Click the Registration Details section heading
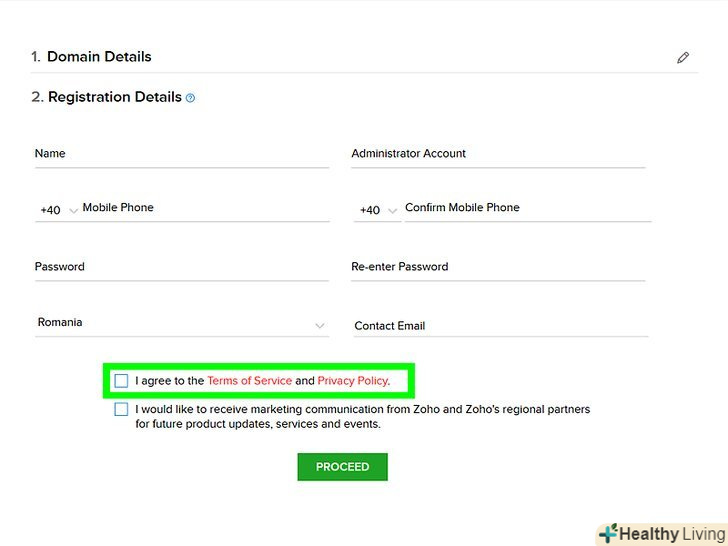 point(115,97)
